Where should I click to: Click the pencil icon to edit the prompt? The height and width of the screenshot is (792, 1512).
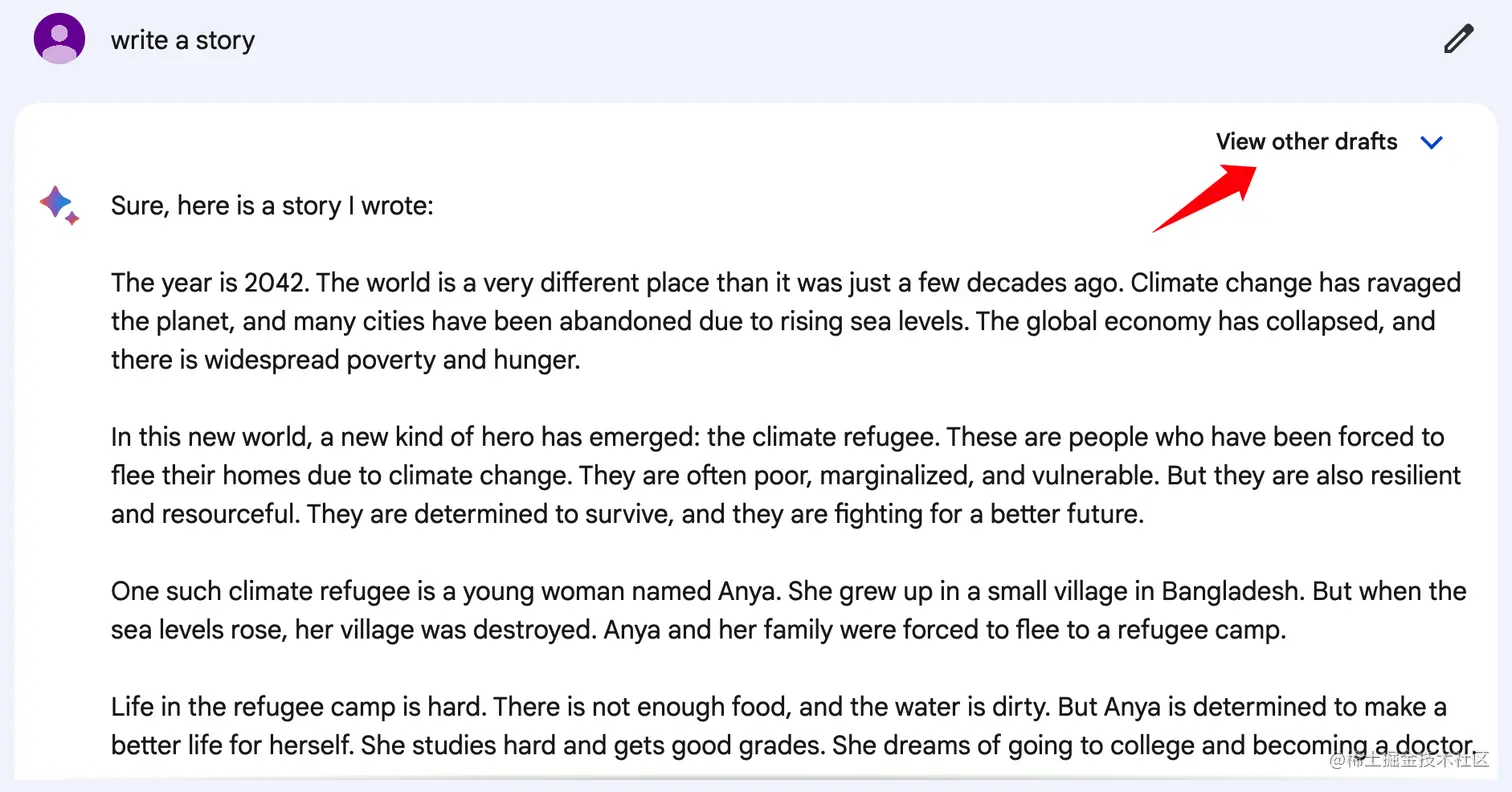(1459, 39)
